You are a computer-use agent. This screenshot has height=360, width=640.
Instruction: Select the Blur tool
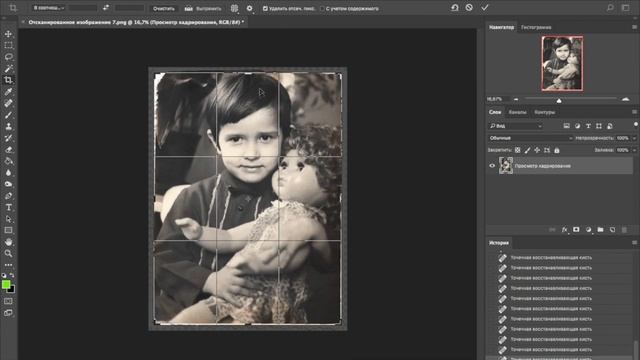[x=8, y=173]
